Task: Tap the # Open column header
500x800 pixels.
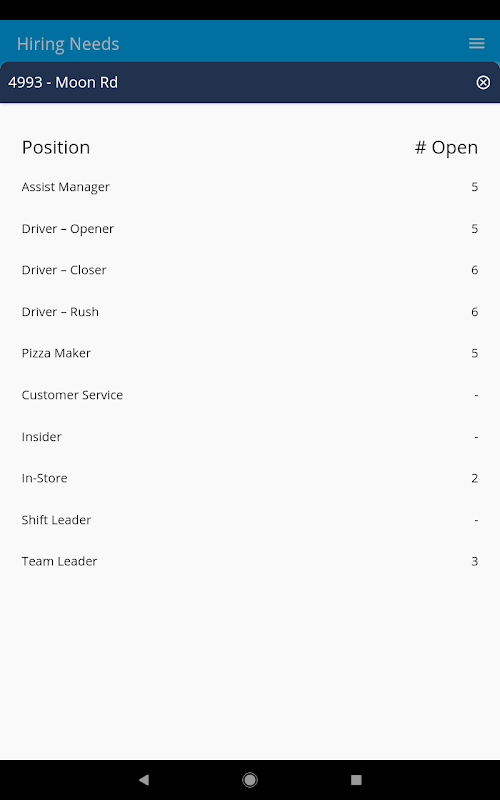Action: click(x=446, y=147)
